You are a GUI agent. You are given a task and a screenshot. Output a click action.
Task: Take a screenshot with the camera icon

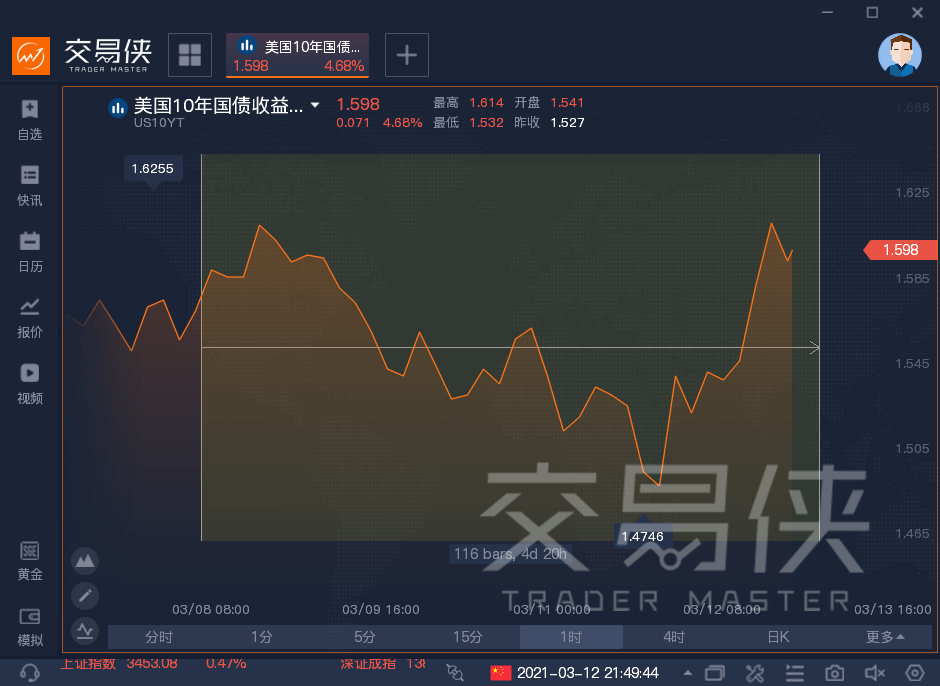point(834,673)
